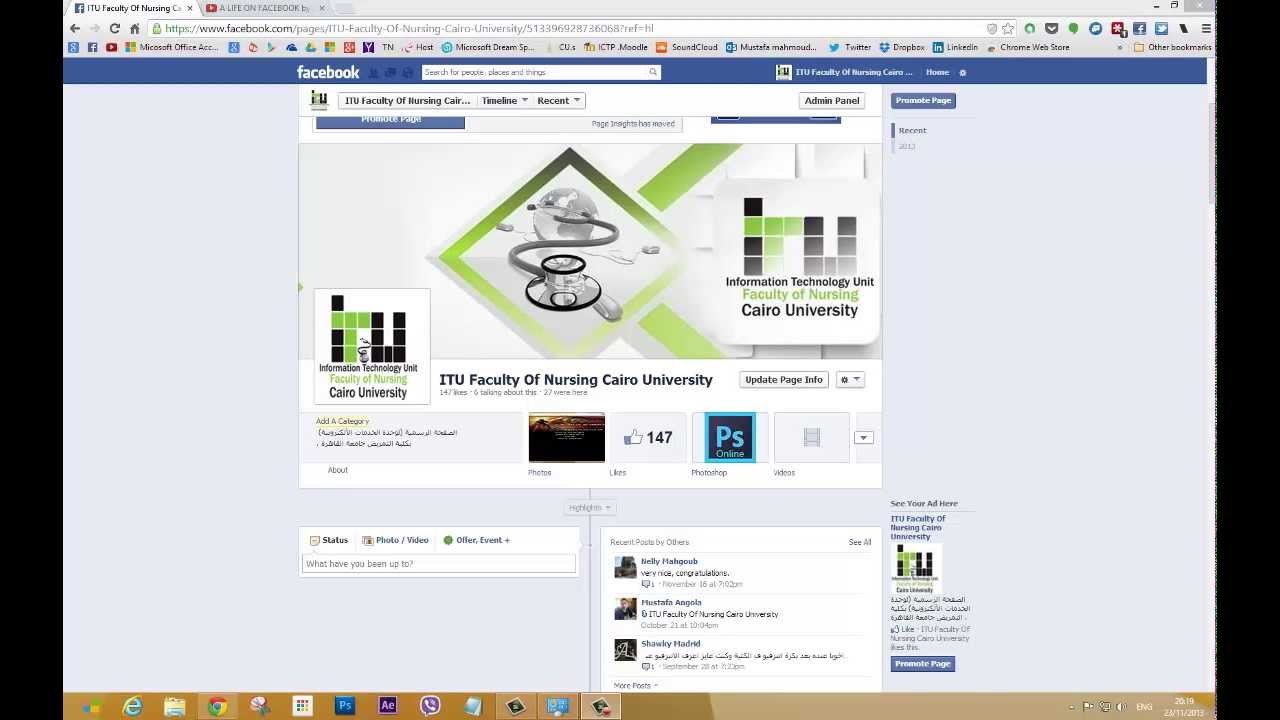Click the search magnifier icon in Facebook search
The height and width of the screenshot is (720, 1280).
pyautogui.click(x=653, y=72)
